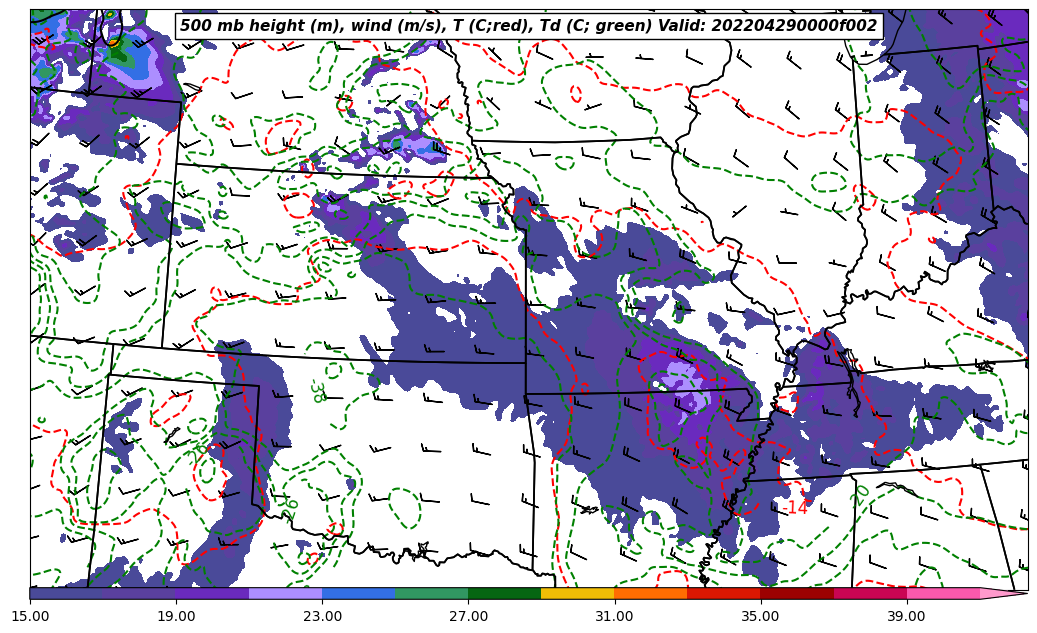Select the pink colorbar segment near 39.00
The width and height of the screenshot is (1037, 633).
942,593
